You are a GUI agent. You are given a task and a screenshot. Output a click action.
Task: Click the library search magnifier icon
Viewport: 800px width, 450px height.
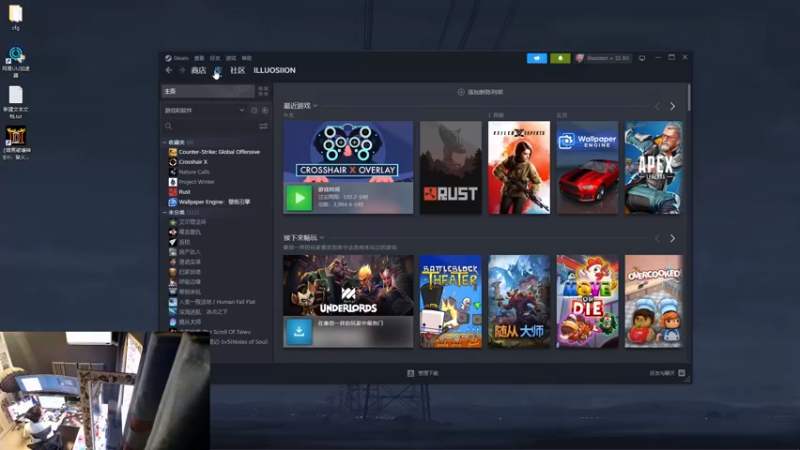168,126
